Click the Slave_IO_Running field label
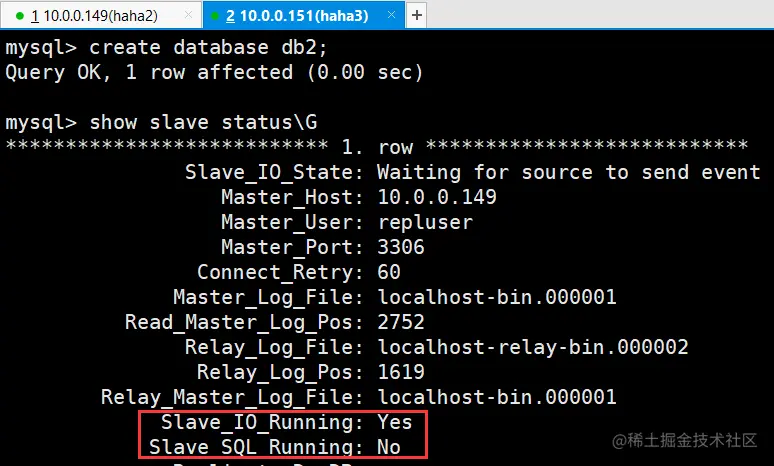 point(262,423)
